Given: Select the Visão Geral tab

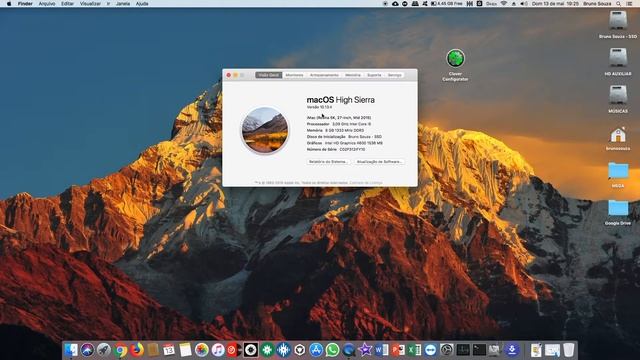Looking at the screenshot, I should click(x=269, y=75).
